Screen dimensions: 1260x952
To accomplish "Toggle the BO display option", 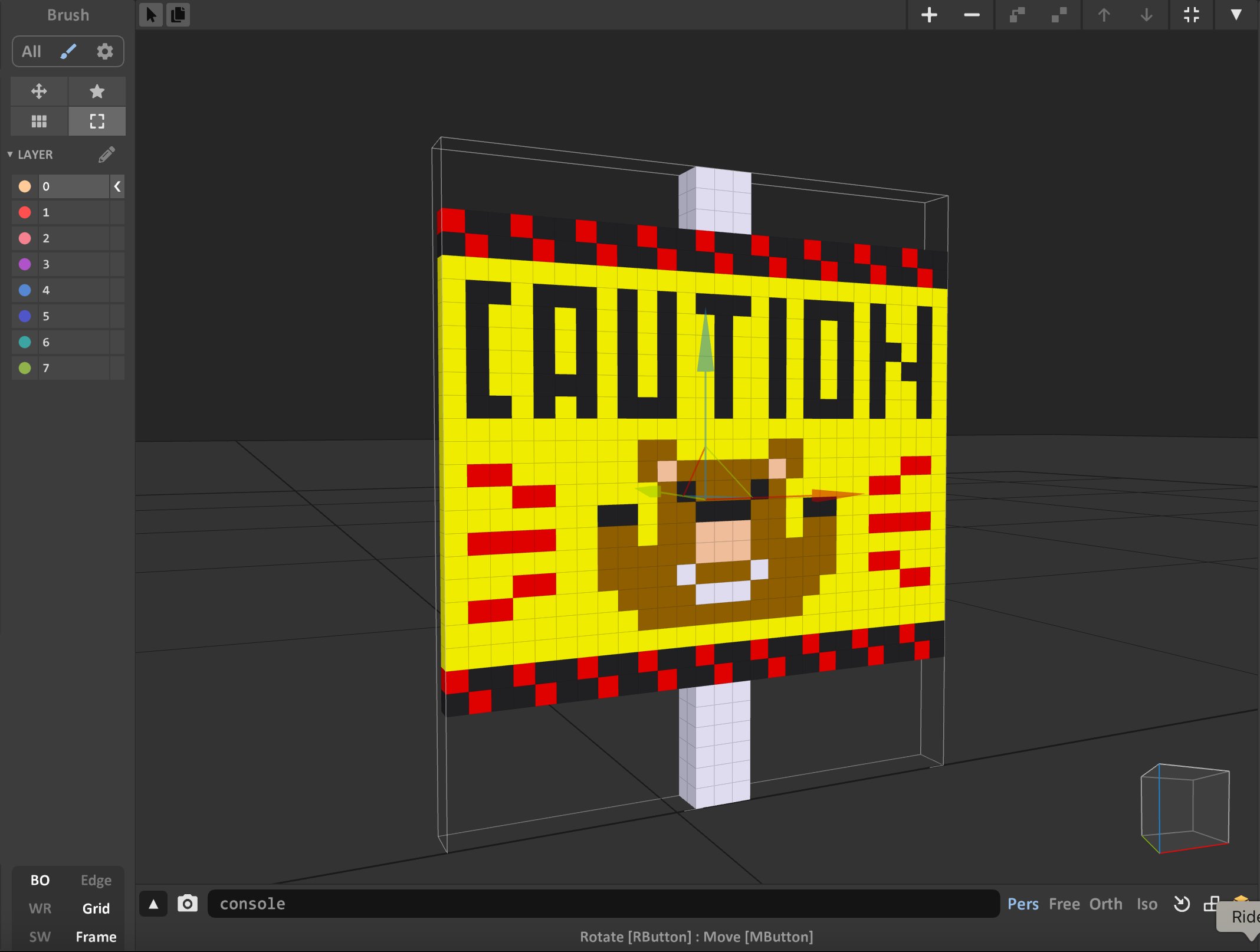I will tap(40, 880).
